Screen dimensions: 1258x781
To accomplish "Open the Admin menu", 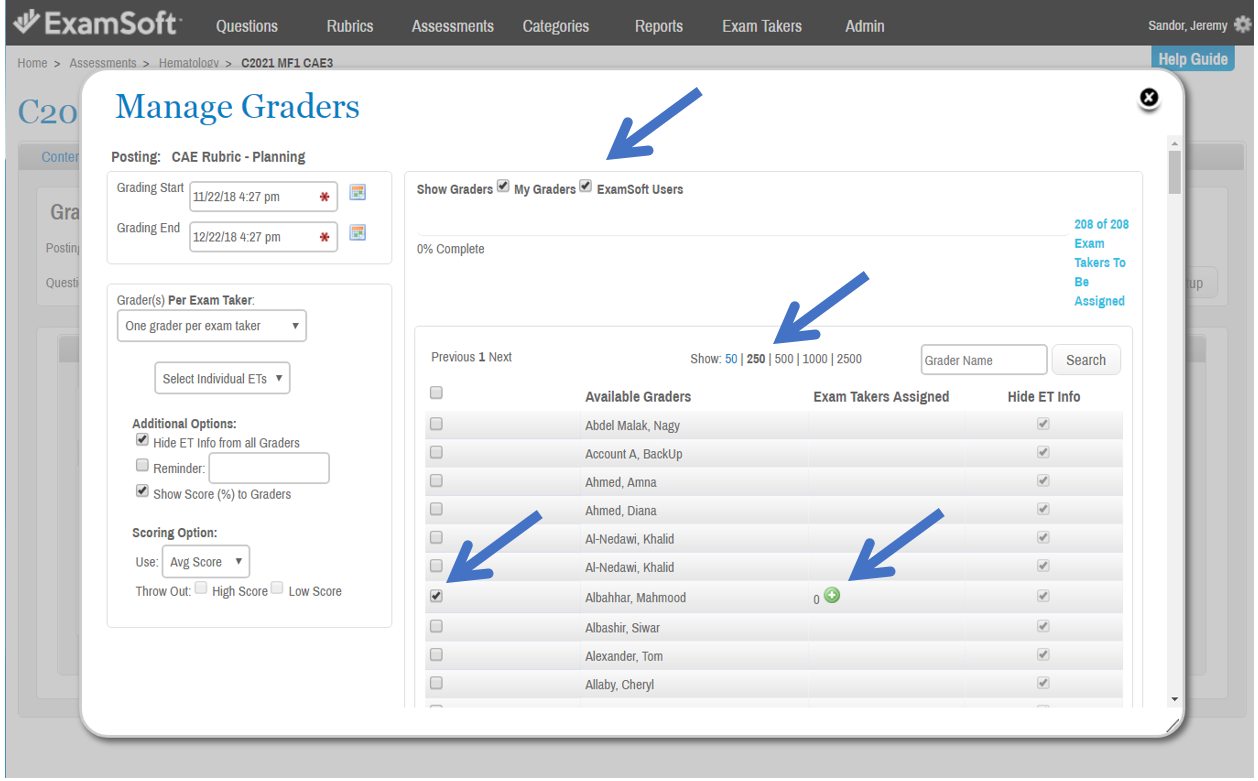I will 865,26.
